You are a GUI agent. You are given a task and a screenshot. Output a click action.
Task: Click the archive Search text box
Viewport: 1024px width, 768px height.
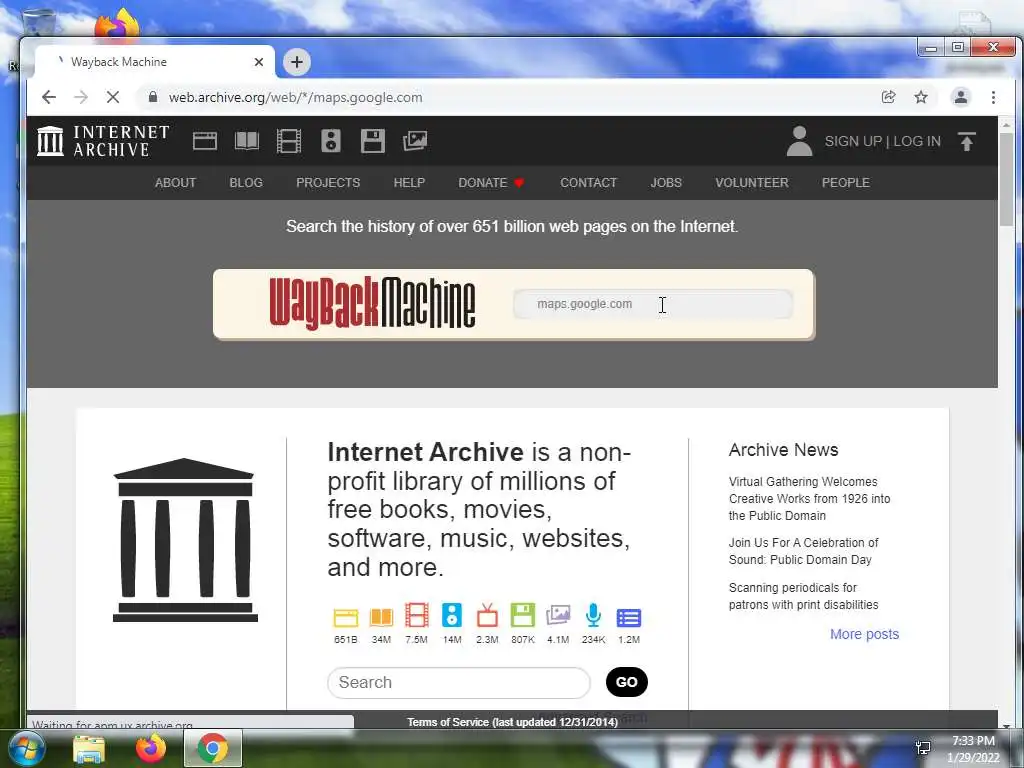(458, 682)
